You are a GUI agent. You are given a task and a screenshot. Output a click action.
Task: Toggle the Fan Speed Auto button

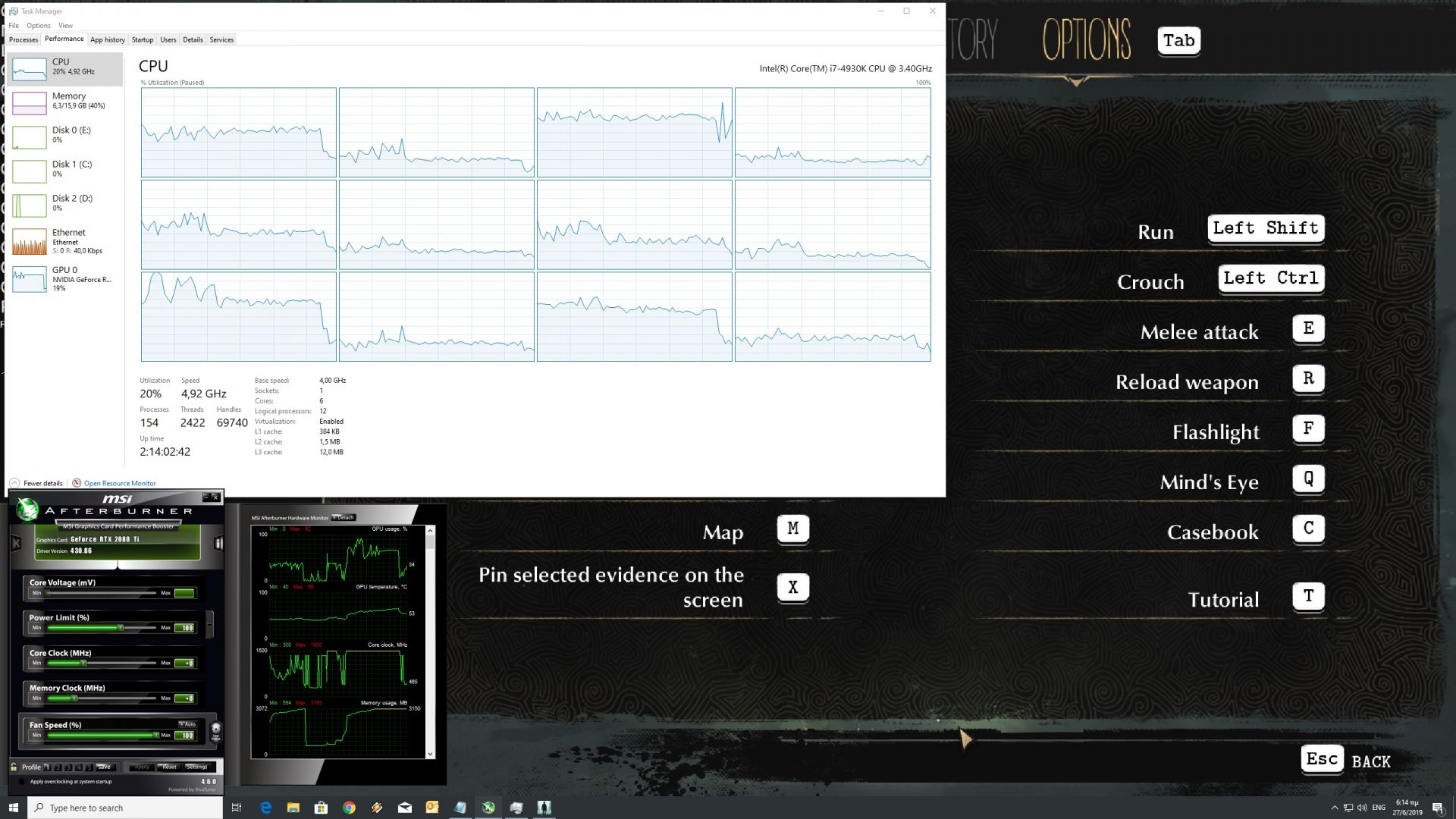point(187,724)
